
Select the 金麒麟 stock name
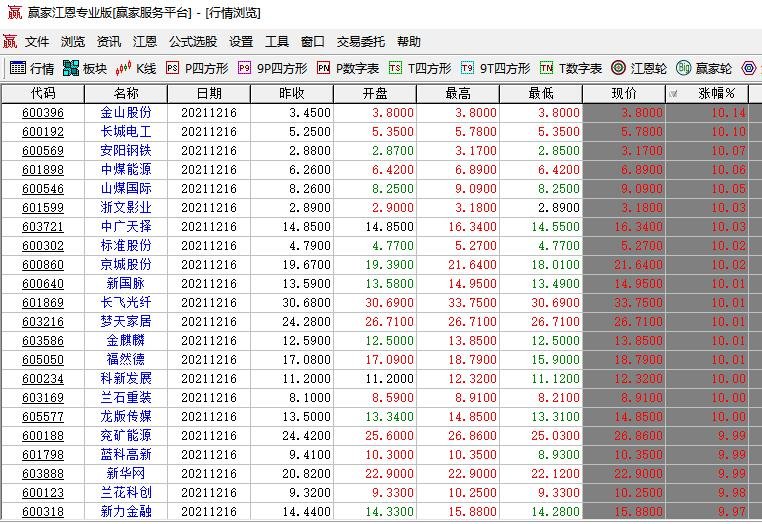pos(126,340)
